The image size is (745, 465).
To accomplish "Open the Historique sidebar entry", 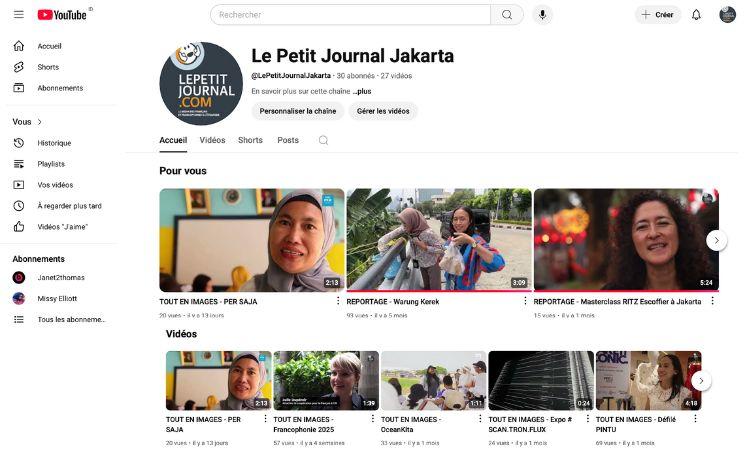I will pos(54,143).
